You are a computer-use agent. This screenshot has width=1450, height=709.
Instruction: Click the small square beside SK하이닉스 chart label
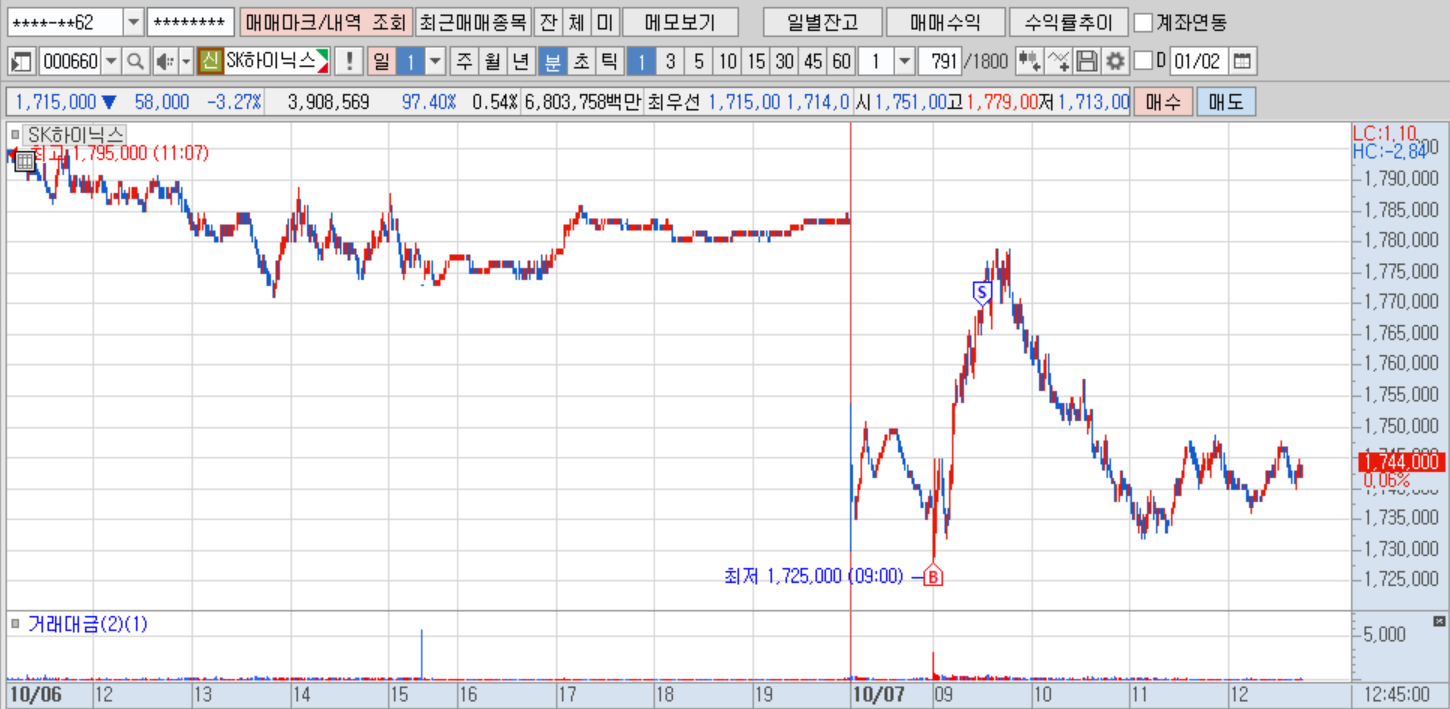pyautogui.click(x=15, y=134)
